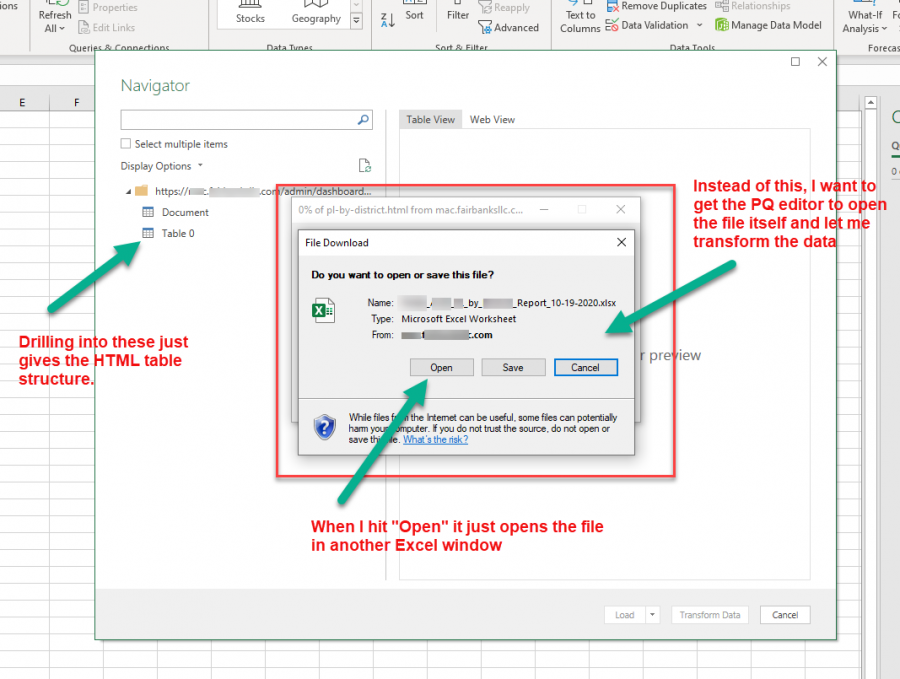Click the What's the risk? link

(x=435, y=440)
